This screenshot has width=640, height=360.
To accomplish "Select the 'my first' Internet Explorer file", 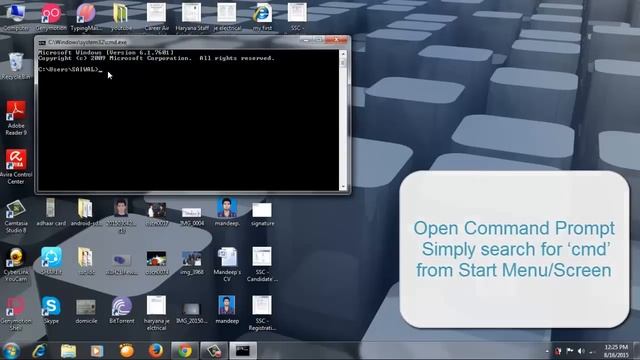I will (x=262, y=16).
